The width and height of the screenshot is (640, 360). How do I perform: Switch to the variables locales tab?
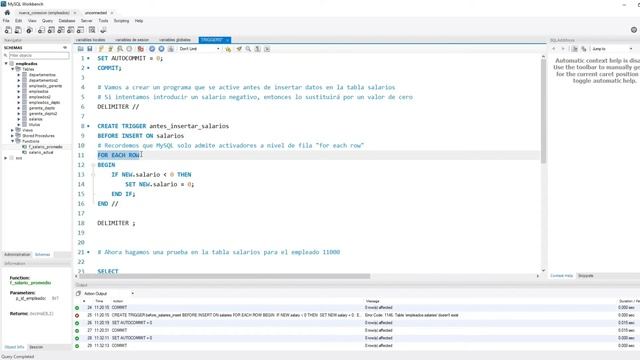(91, 40)
